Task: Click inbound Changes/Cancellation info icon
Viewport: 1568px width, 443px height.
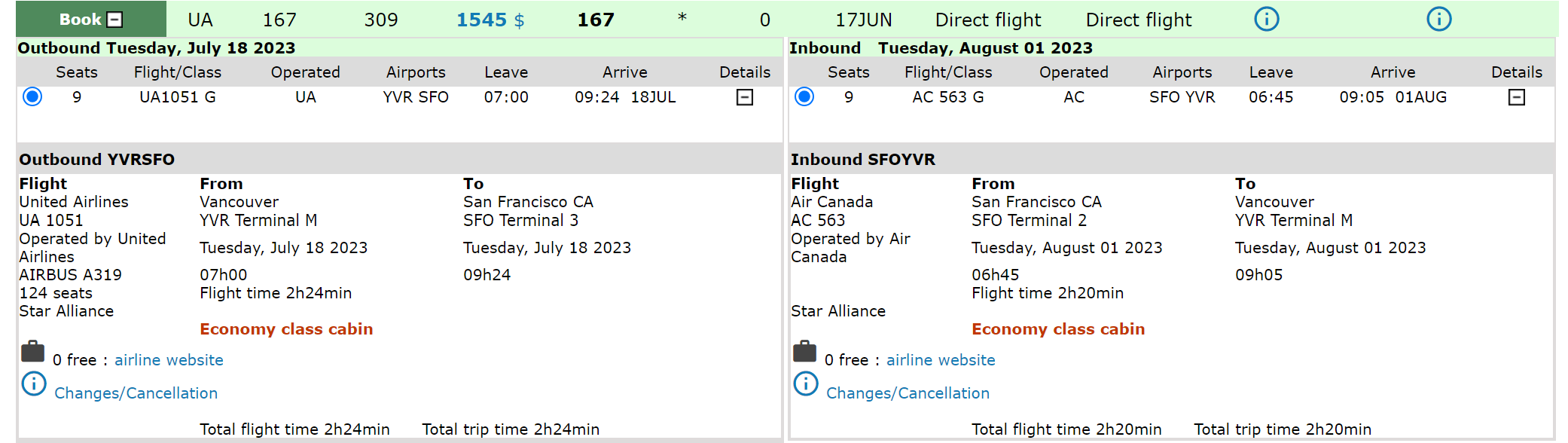Action: tap(806, 384)
